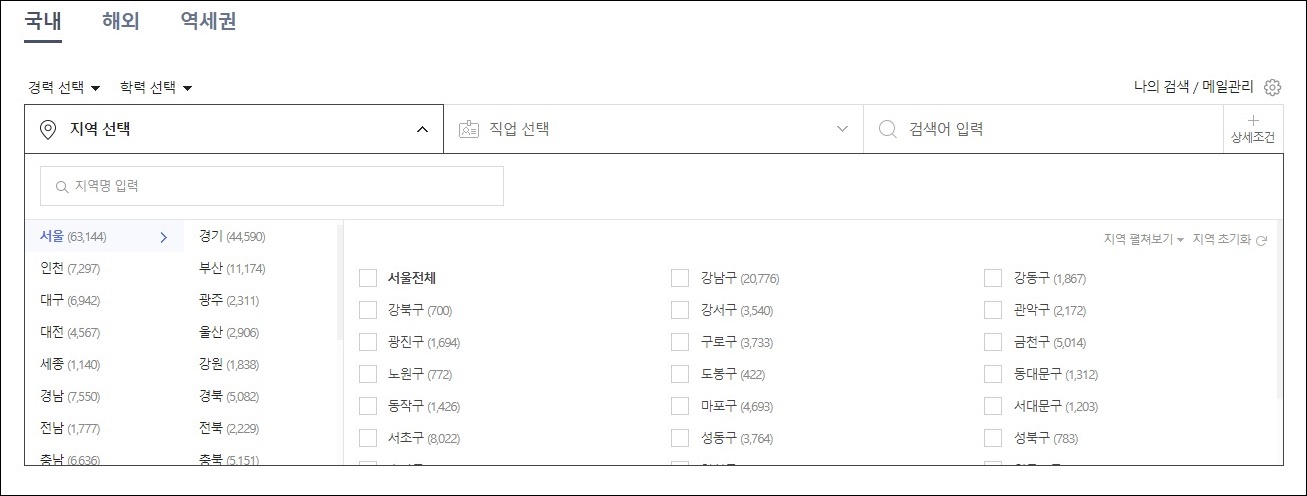1307x496 pixels.
Task: Click the refresh icon beside 지역 초기화
Action: (1262, 240)
